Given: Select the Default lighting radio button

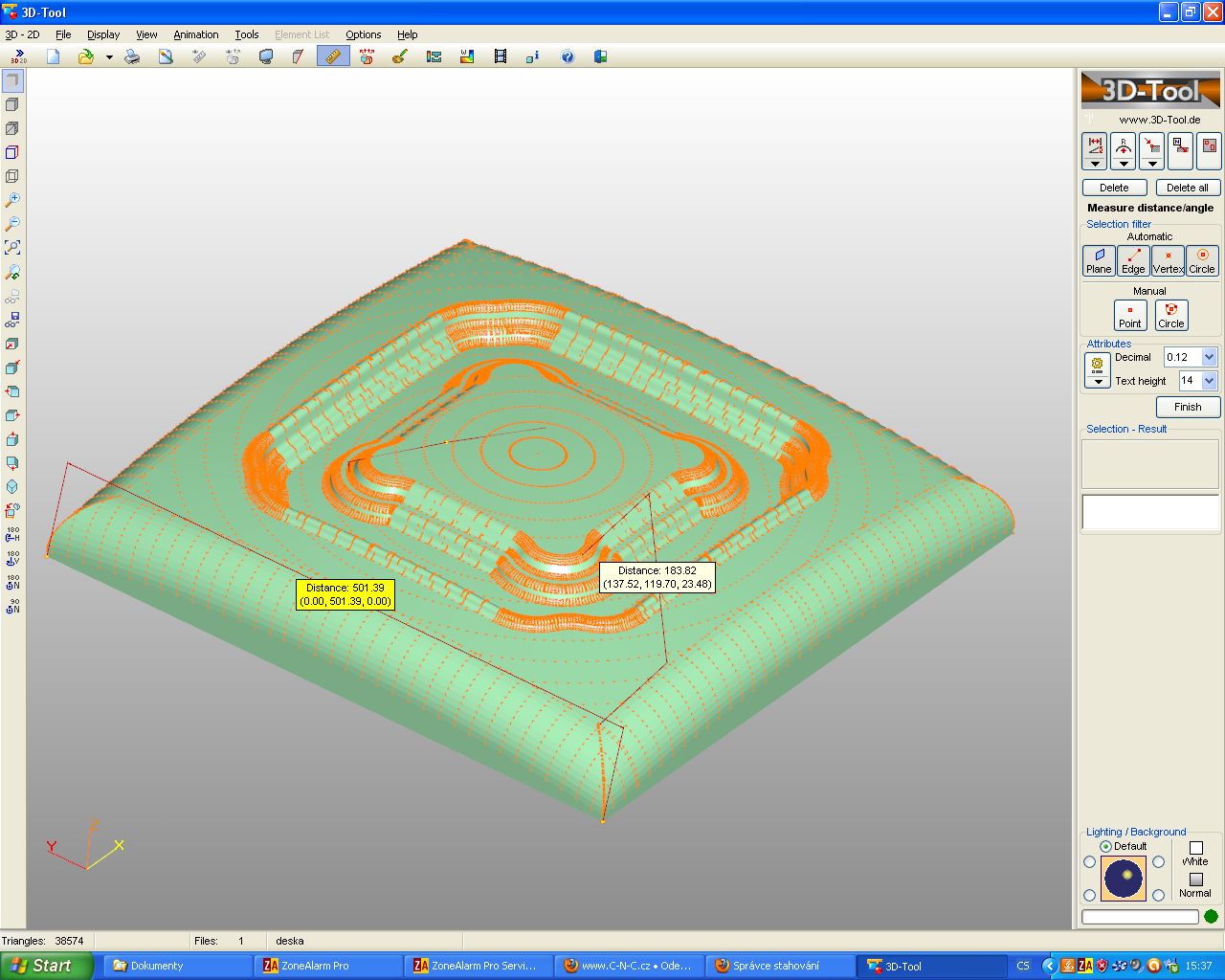Looking at the screenshot, I should 1106,846.
